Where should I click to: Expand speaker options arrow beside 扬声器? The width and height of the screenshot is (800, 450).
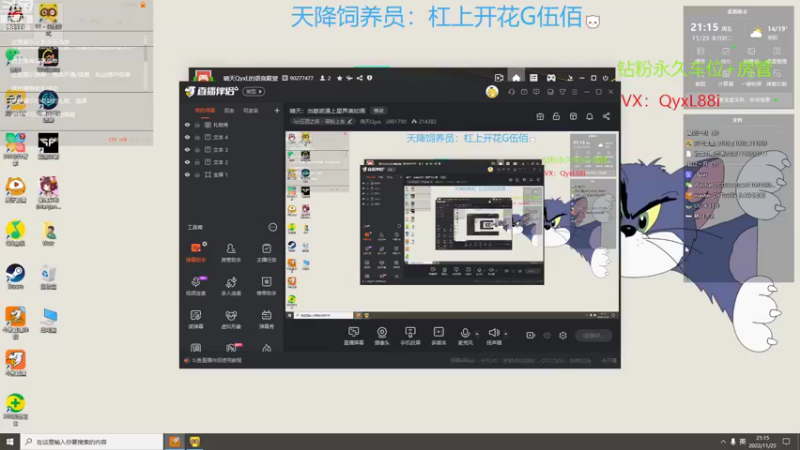(x=506, y=334)
